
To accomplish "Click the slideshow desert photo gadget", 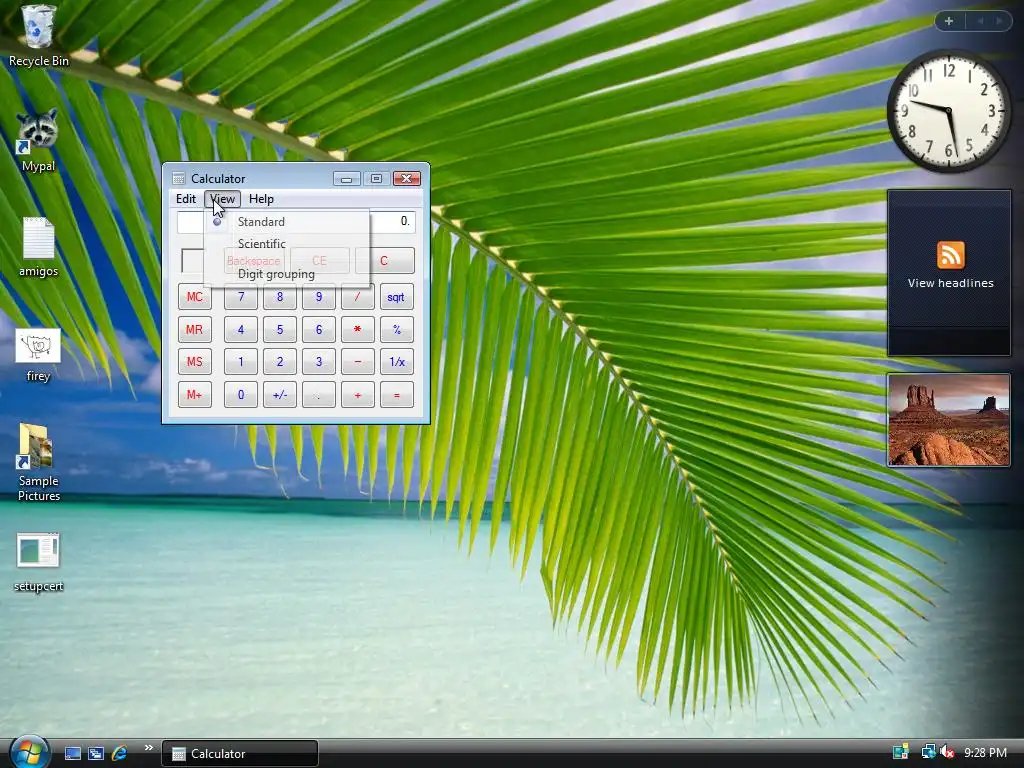I will coord(948,420).
